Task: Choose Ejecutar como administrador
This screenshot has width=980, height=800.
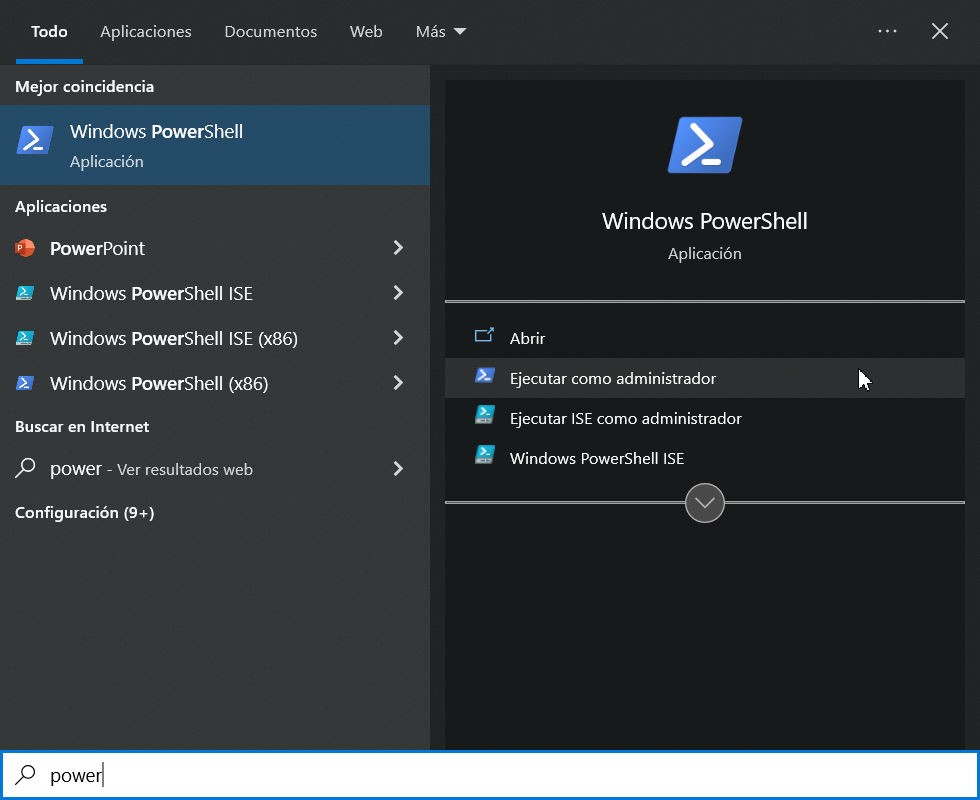Action: click(x=705, y=378)
